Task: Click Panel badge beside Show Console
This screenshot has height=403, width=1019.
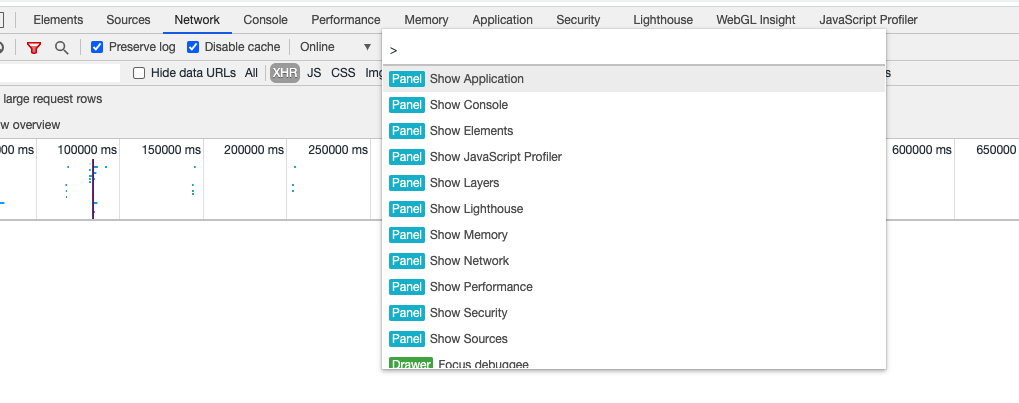Action: click(x=407, y=105)
